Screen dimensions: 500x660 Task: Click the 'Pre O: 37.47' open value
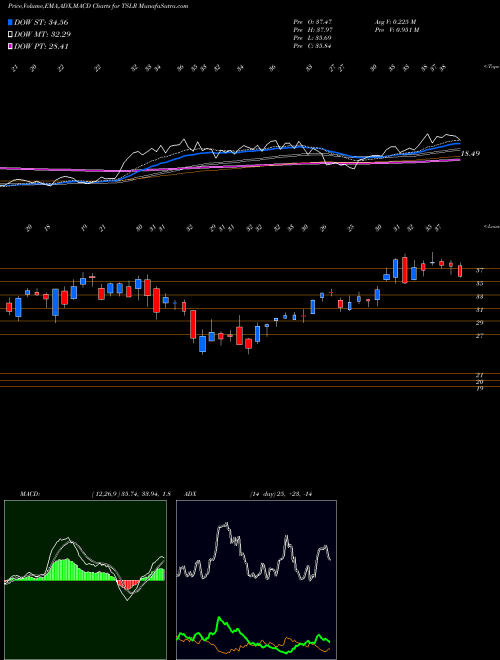click(313, 22)
